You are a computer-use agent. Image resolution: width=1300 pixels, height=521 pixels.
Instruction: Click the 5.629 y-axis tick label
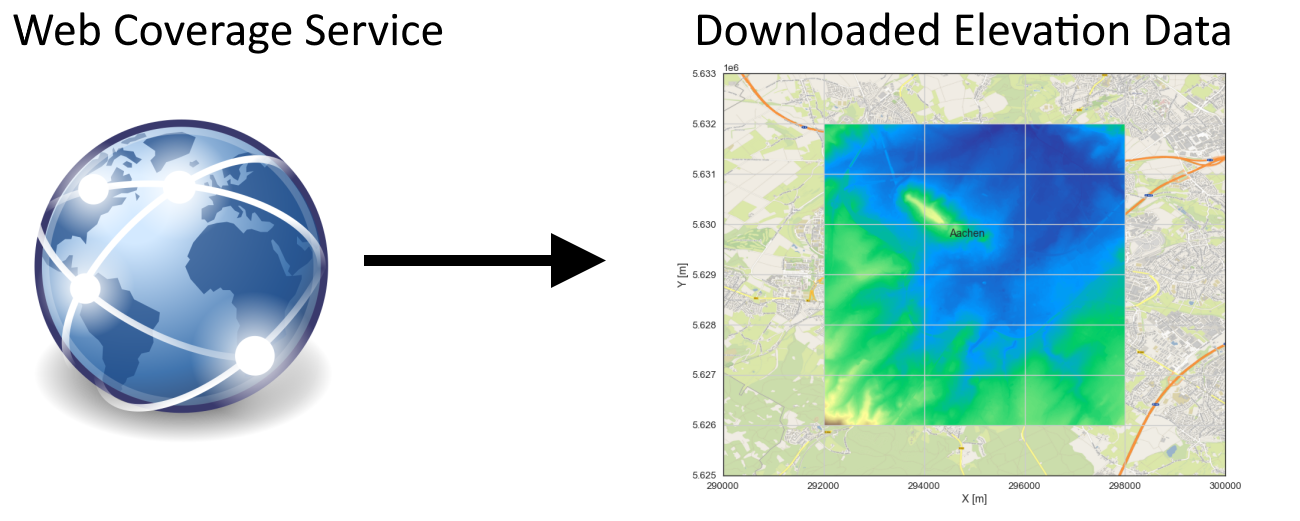pyautogui.click(x=704, y=275)
